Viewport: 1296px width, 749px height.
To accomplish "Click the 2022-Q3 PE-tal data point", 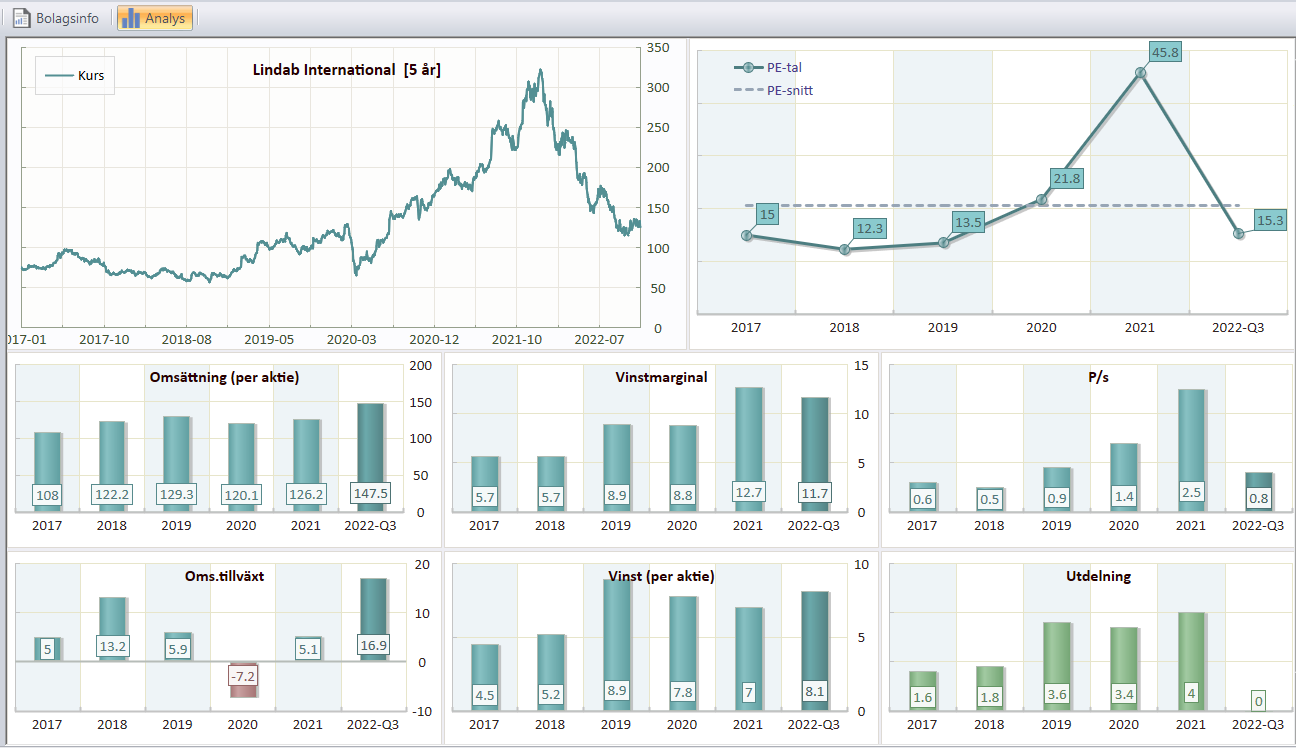I will (1239, 233).
